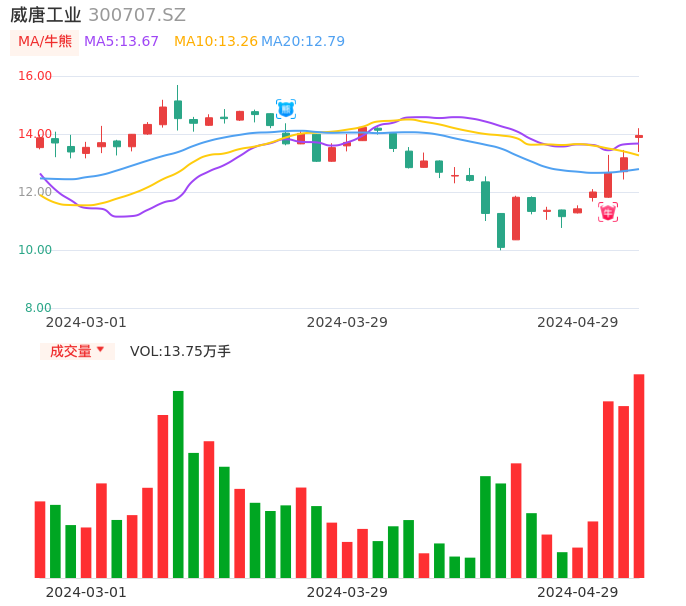Select the last candlestick at the right edge
This screenshot has width=686, height=606.
pos(639,136)
